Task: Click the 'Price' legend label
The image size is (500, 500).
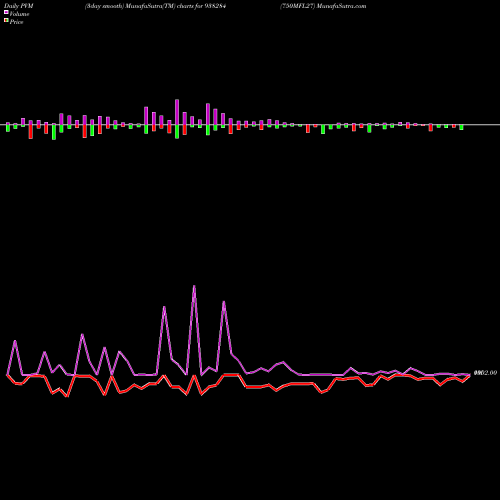Action: click(16, 22)
